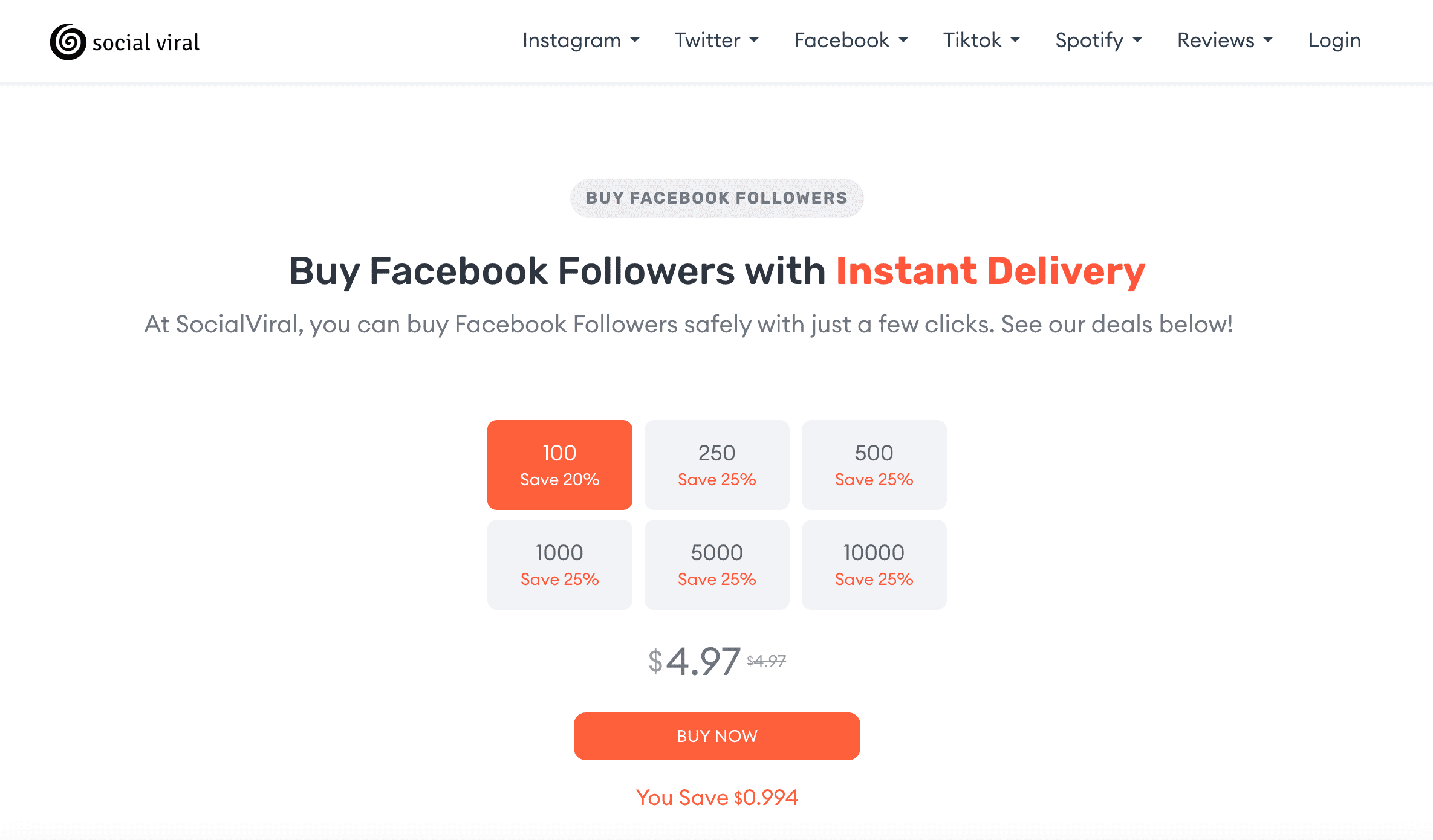Open the Facebook navigation menu
This screenshot has width=1433, height=840.
pyautogui.click(x=850, y=40)
